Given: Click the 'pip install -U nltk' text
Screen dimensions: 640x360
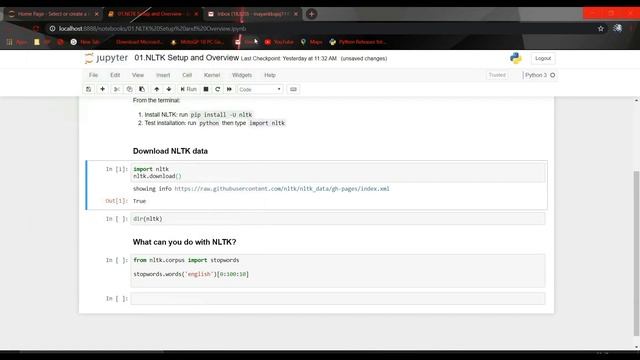Looking at the screenshot, I should coord(221,115).
